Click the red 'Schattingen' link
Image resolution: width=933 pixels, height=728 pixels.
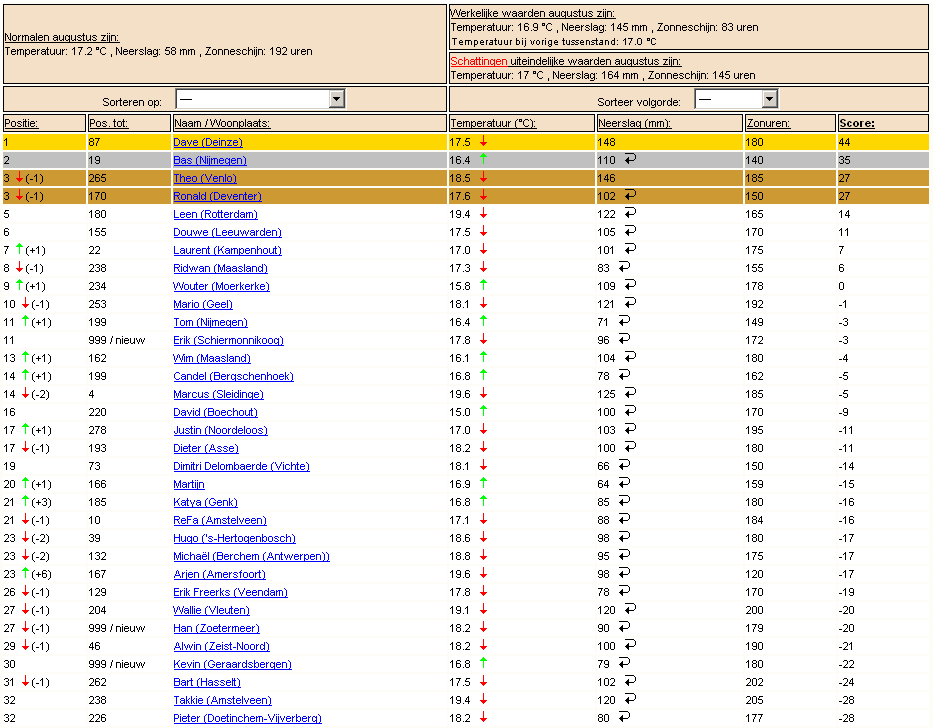(478, 61)
